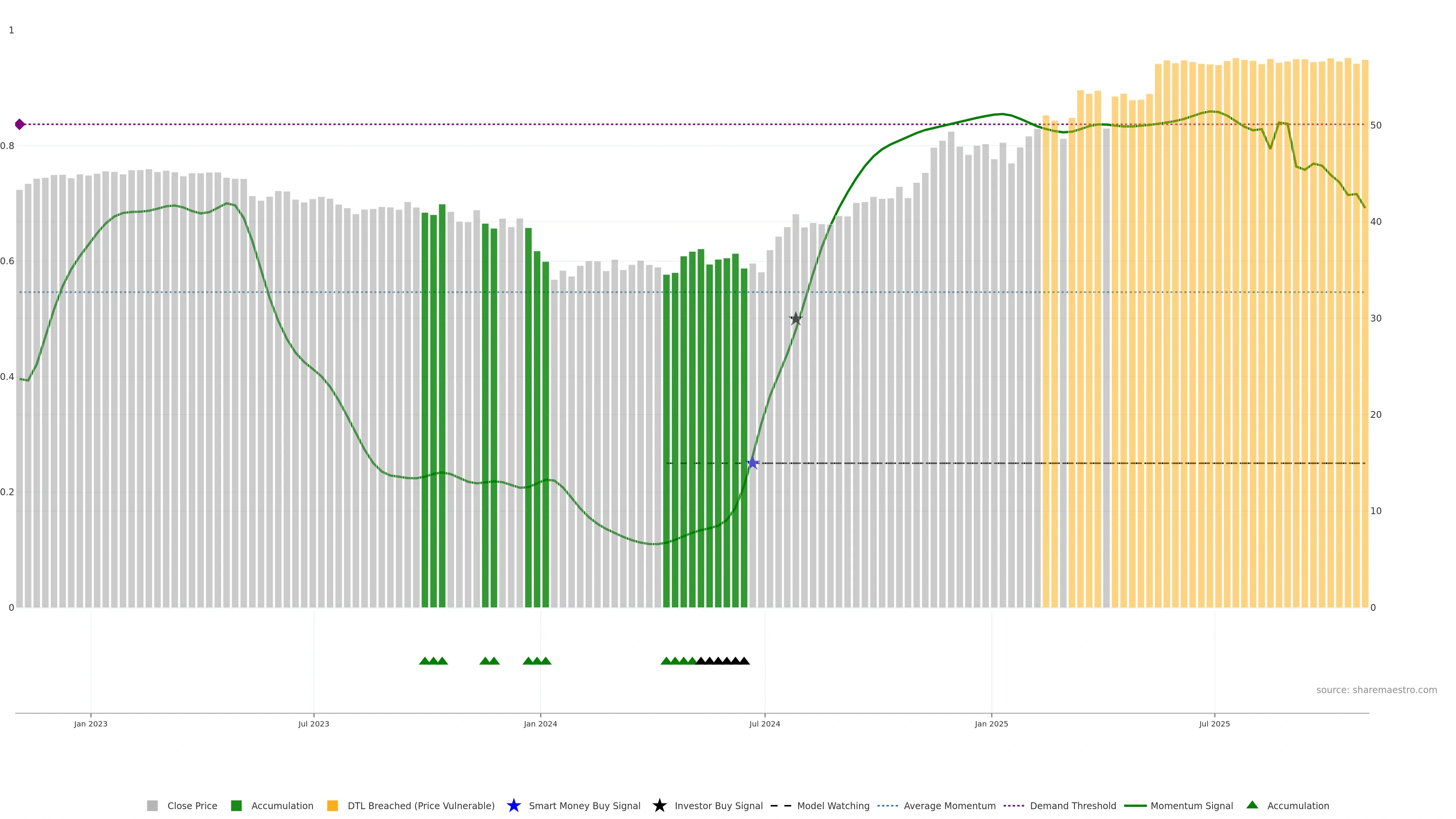Click the orange DTL Breached swatch in legend
Screen dimensions: 1456x819
(333, 805)
